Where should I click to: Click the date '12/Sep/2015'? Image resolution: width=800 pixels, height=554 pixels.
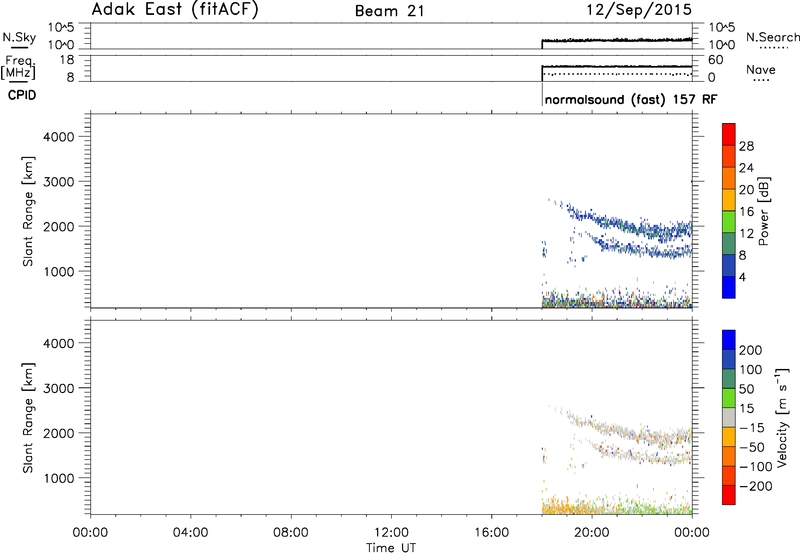[639, 10]
